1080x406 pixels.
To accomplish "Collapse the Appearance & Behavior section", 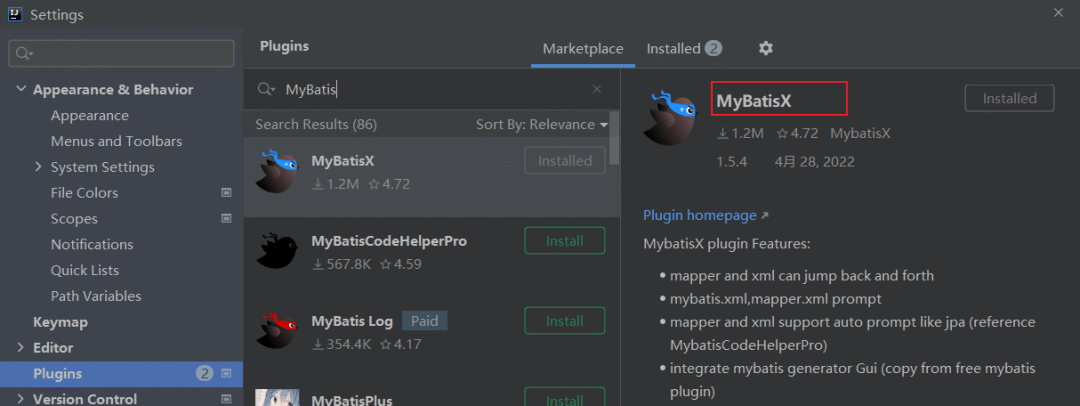I will pyautogui.click(x=21, y=90).
